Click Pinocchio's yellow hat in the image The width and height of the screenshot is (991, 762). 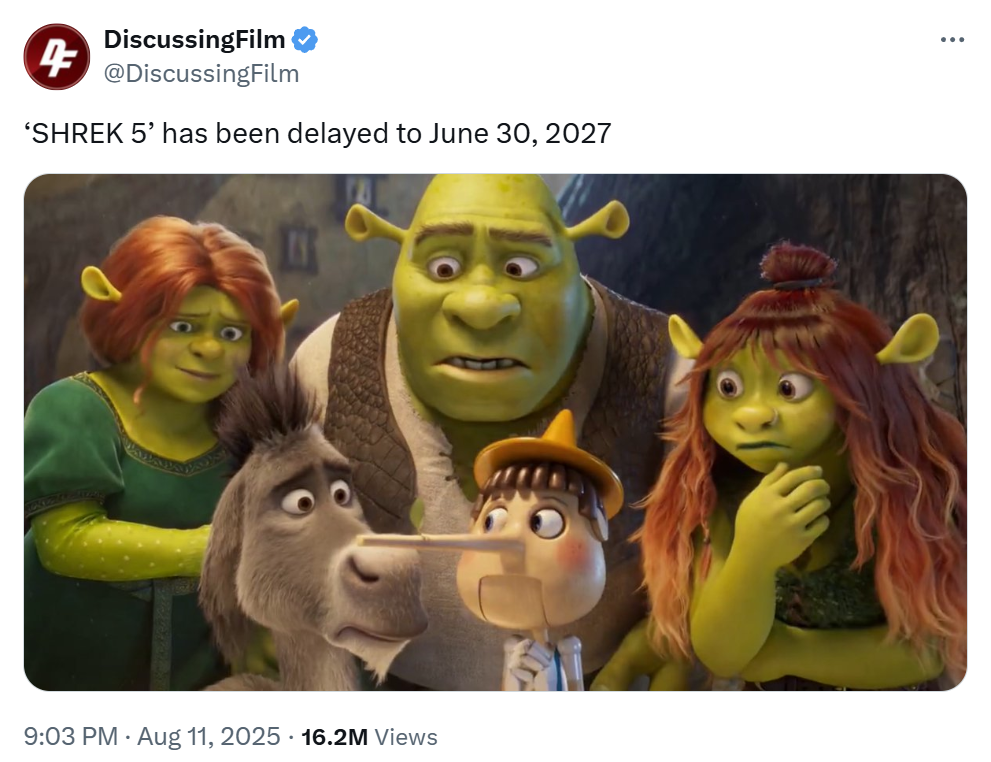(549, 456)
